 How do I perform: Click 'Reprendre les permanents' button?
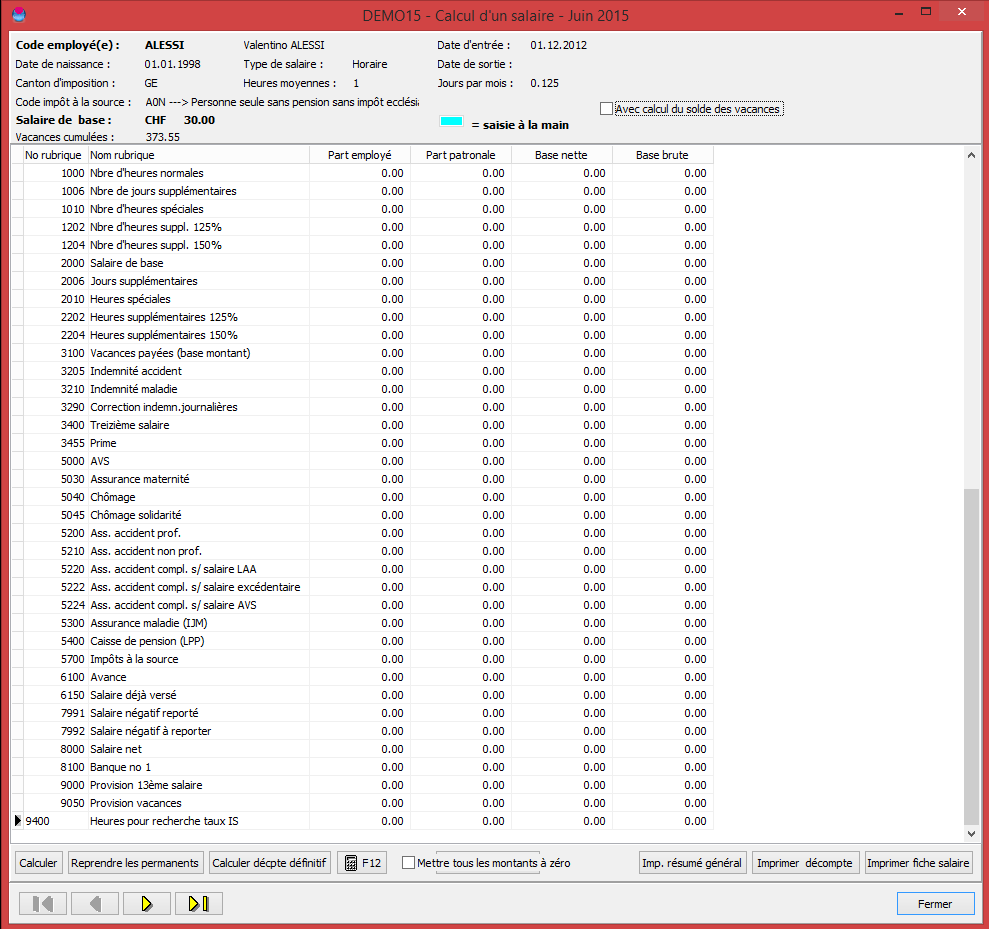tap(135, 863)
